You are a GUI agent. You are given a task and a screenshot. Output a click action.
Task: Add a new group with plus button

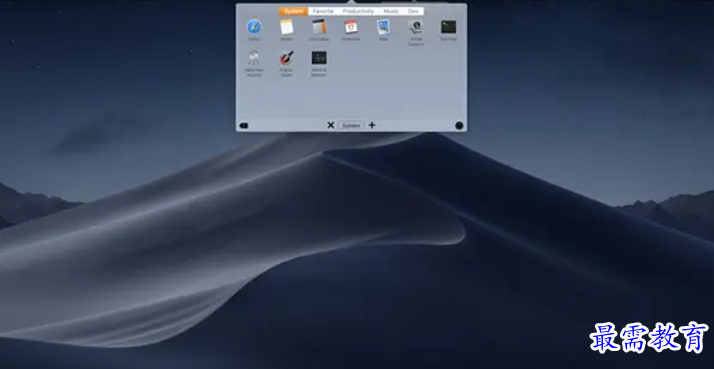372,125
